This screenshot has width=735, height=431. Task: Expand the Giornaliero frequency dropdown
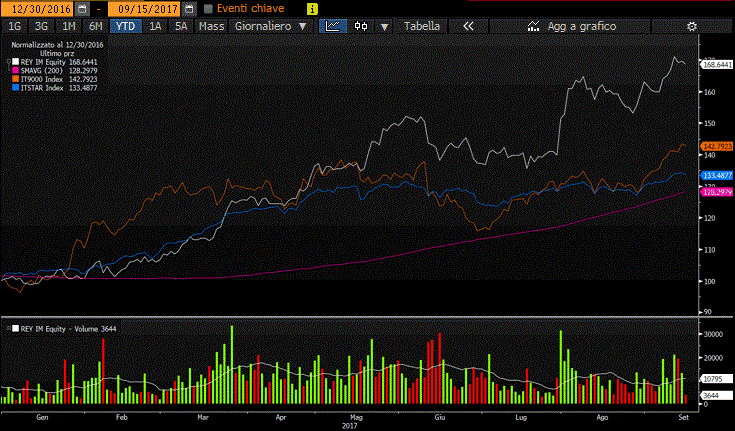pos(302,26)
